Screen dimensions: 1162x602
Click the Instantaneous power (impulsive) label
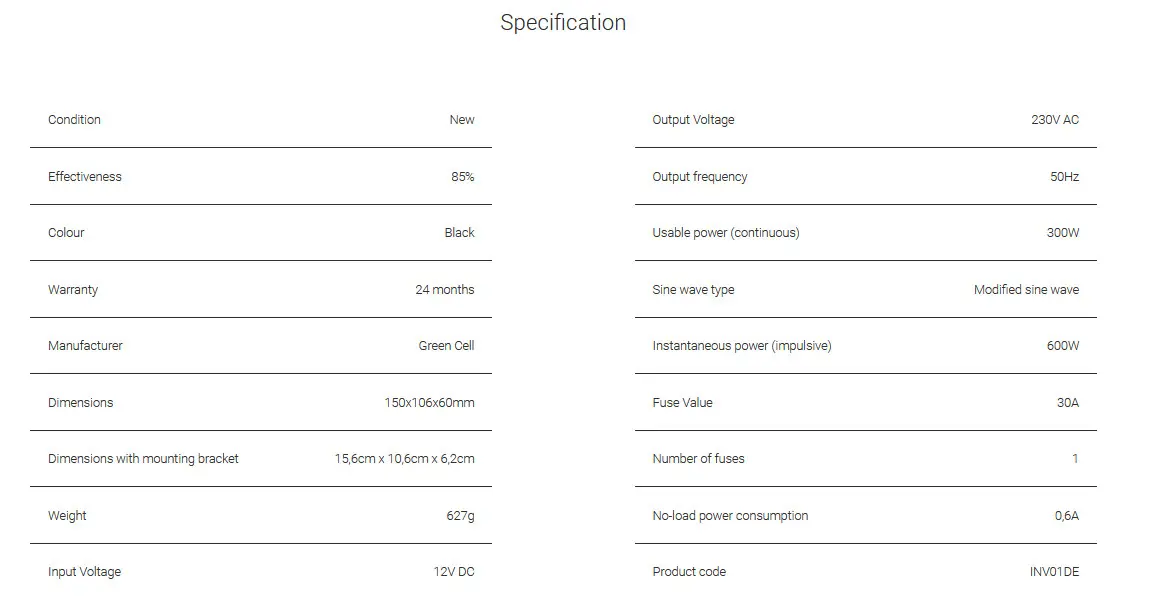coord(741,346)
